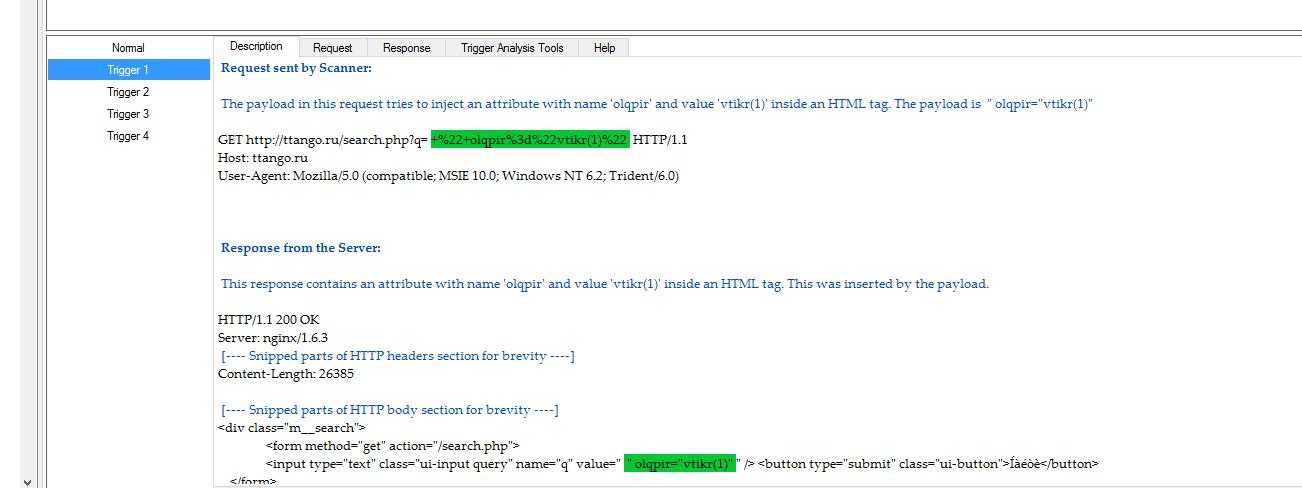Click the Help tab
This screenshot has height=488, width=1302.
pyautogui.click(x=604, y=48)
